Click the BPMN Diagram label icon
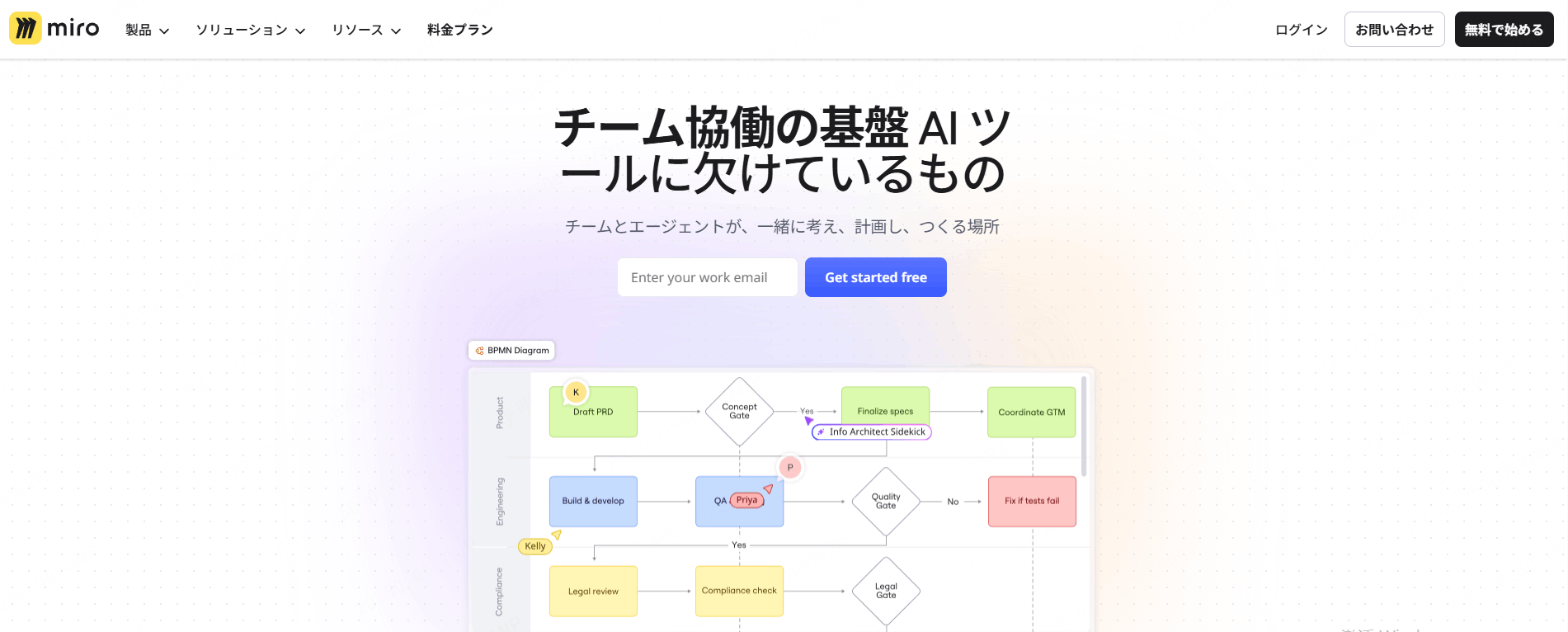Image resolution: width=1568 pixels, height=632 pixels. (479, 351)
